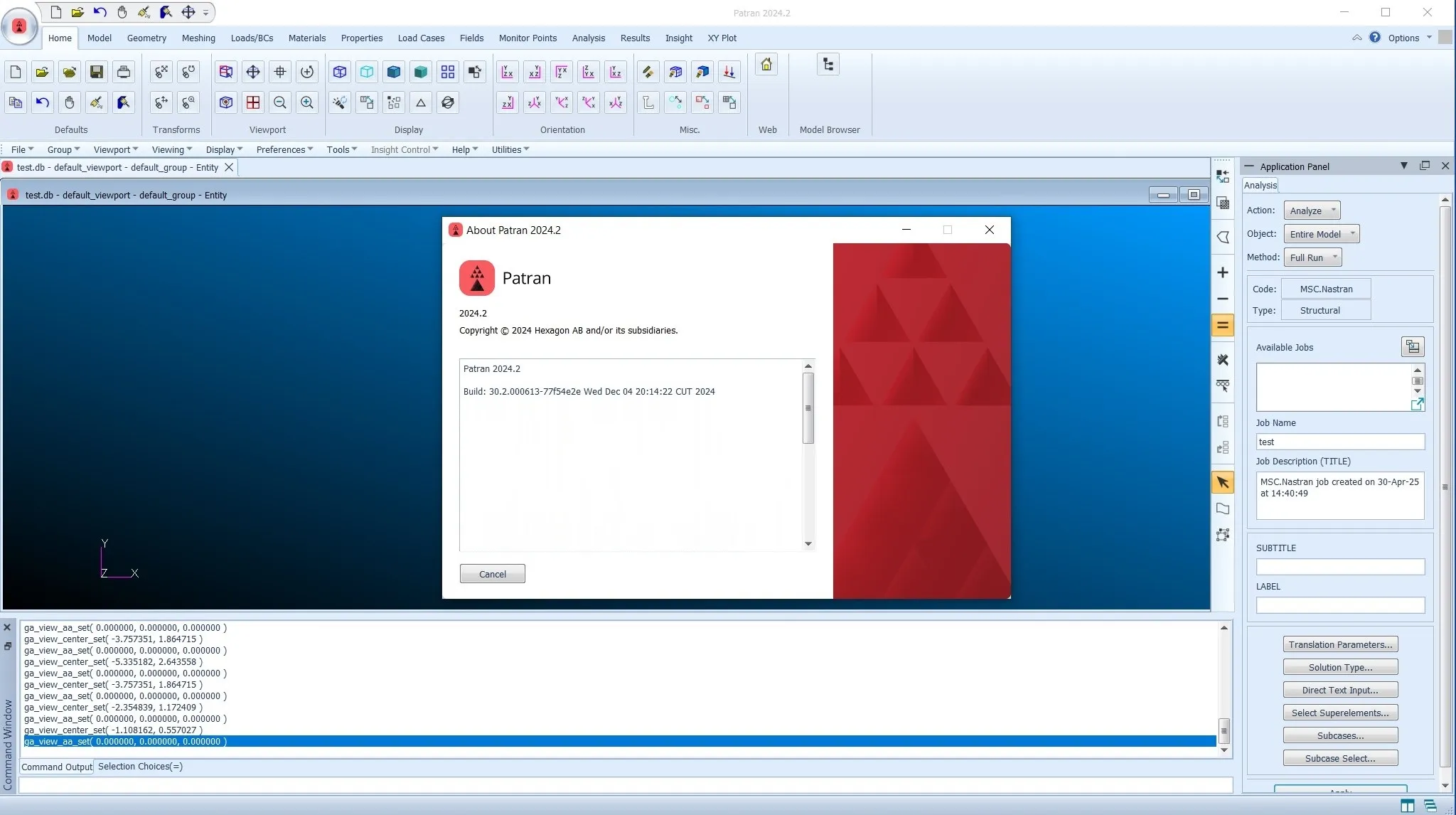
Task: Open the Group dropdown menu
Action: click(x=63, y=149)
